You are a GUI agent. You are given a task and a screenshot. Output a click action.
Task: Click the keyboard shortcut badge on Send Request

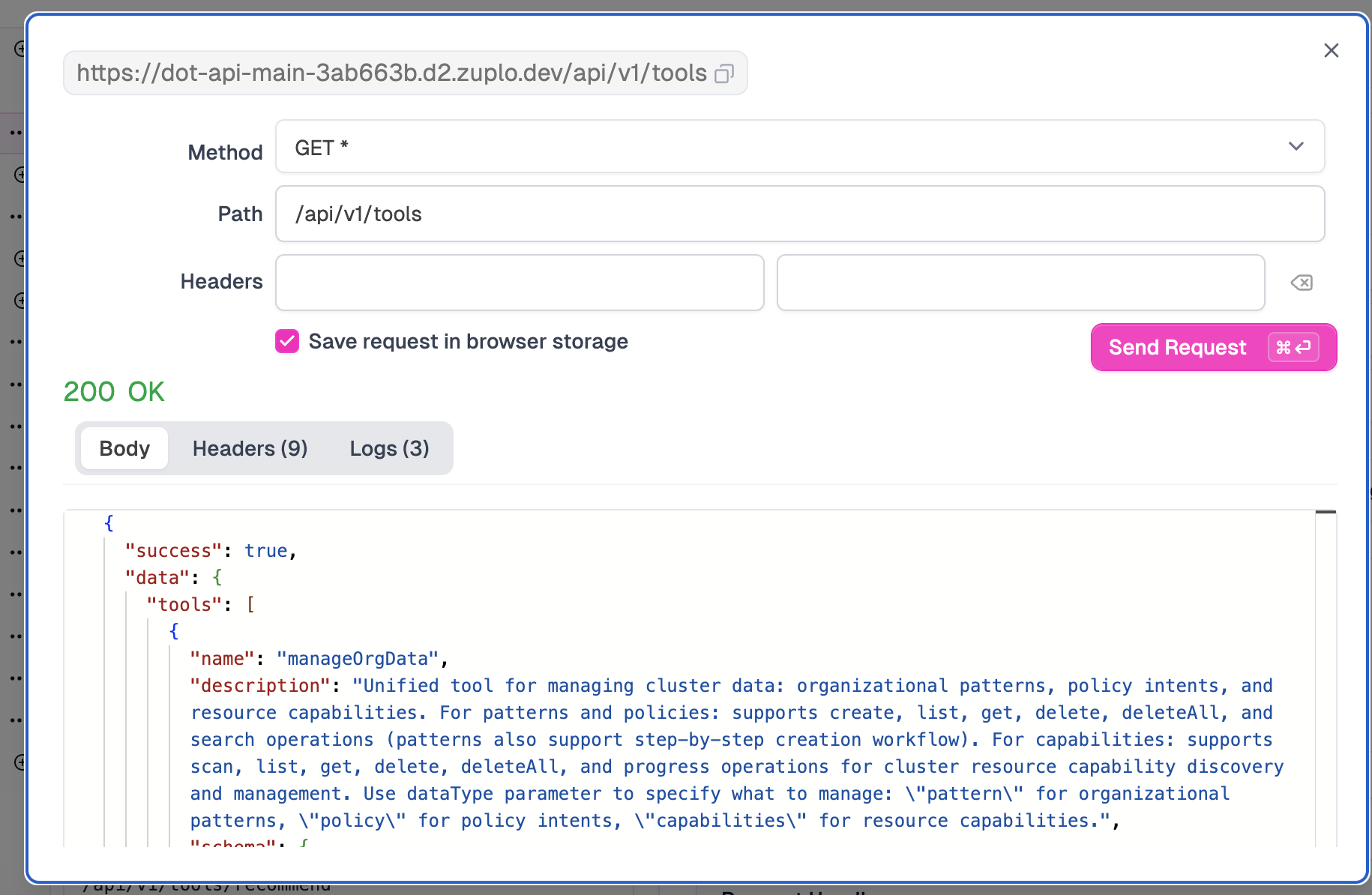click(x=1293, y=347)
